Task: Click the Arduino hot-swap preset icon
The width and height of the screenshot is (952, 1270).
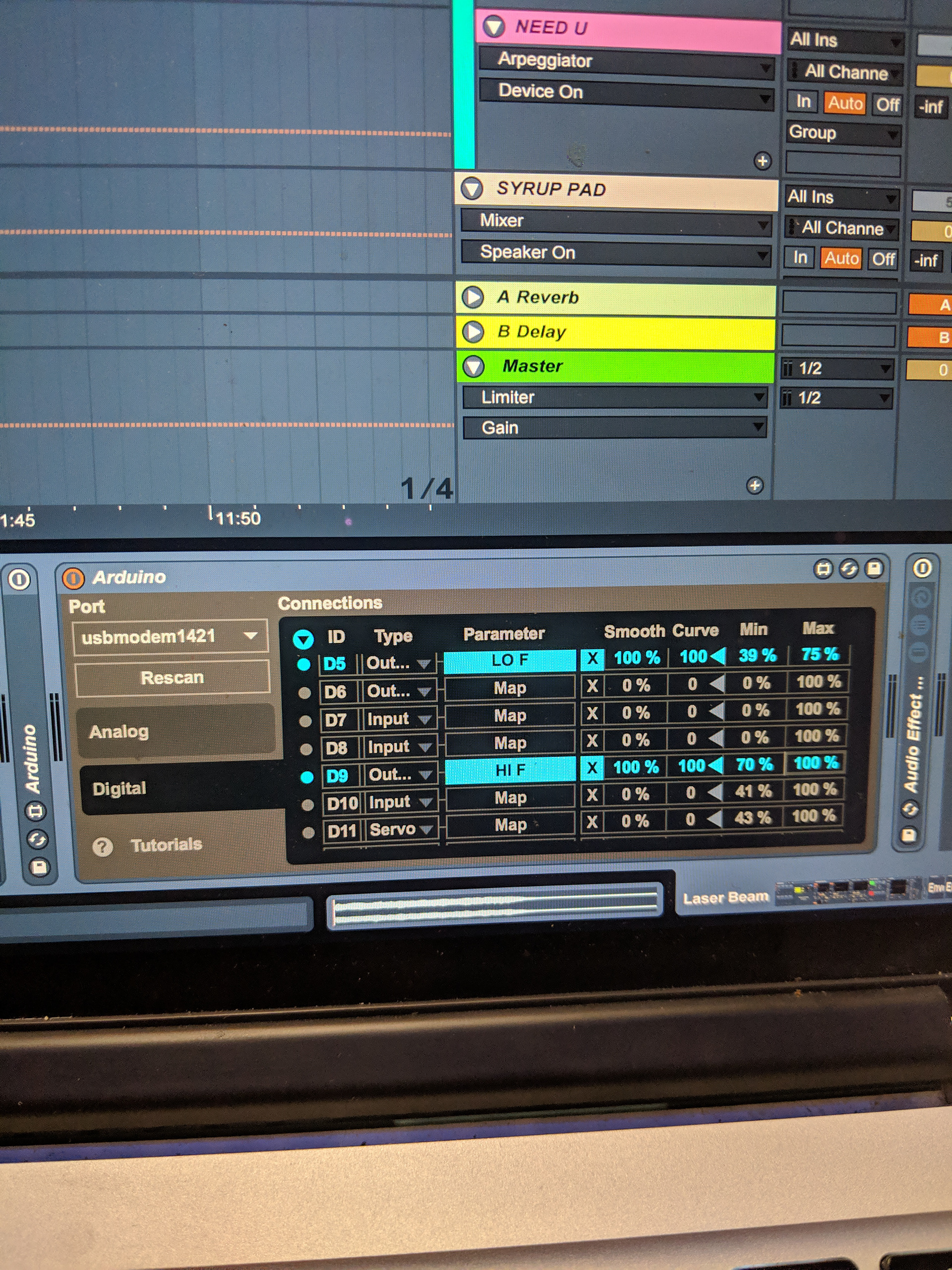Action: point(848,569)
